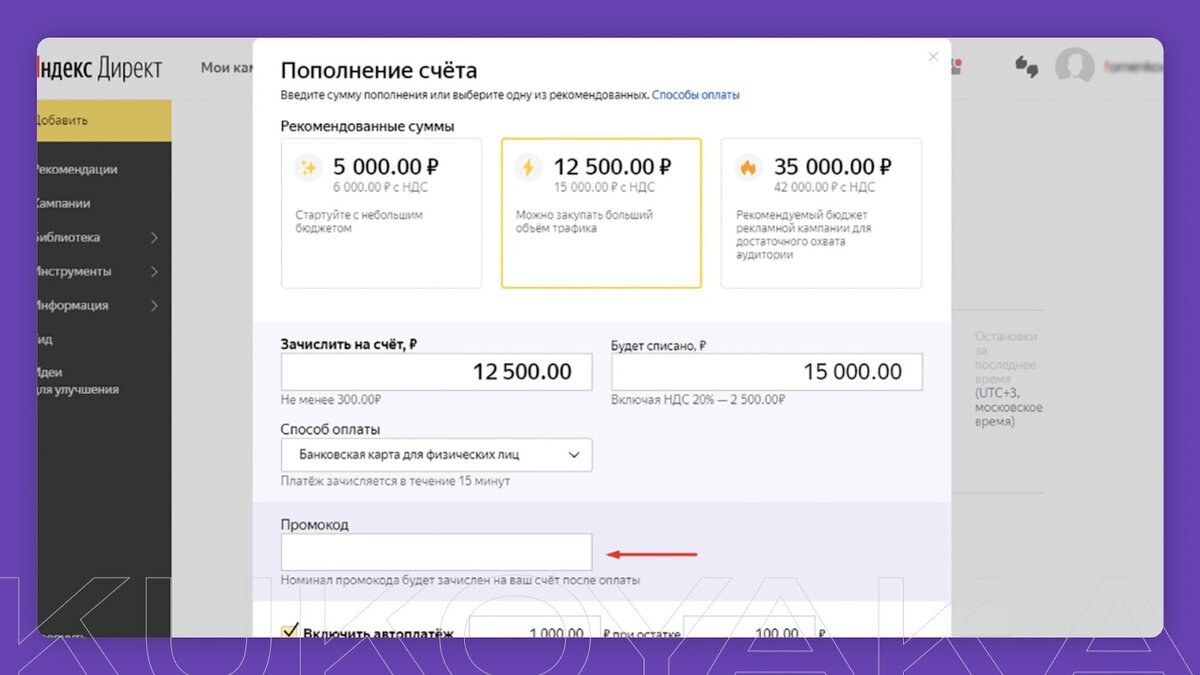
Task: Click the lightning icon on 12 500 card
Action: pyautogui.click(x=529, y=166)
